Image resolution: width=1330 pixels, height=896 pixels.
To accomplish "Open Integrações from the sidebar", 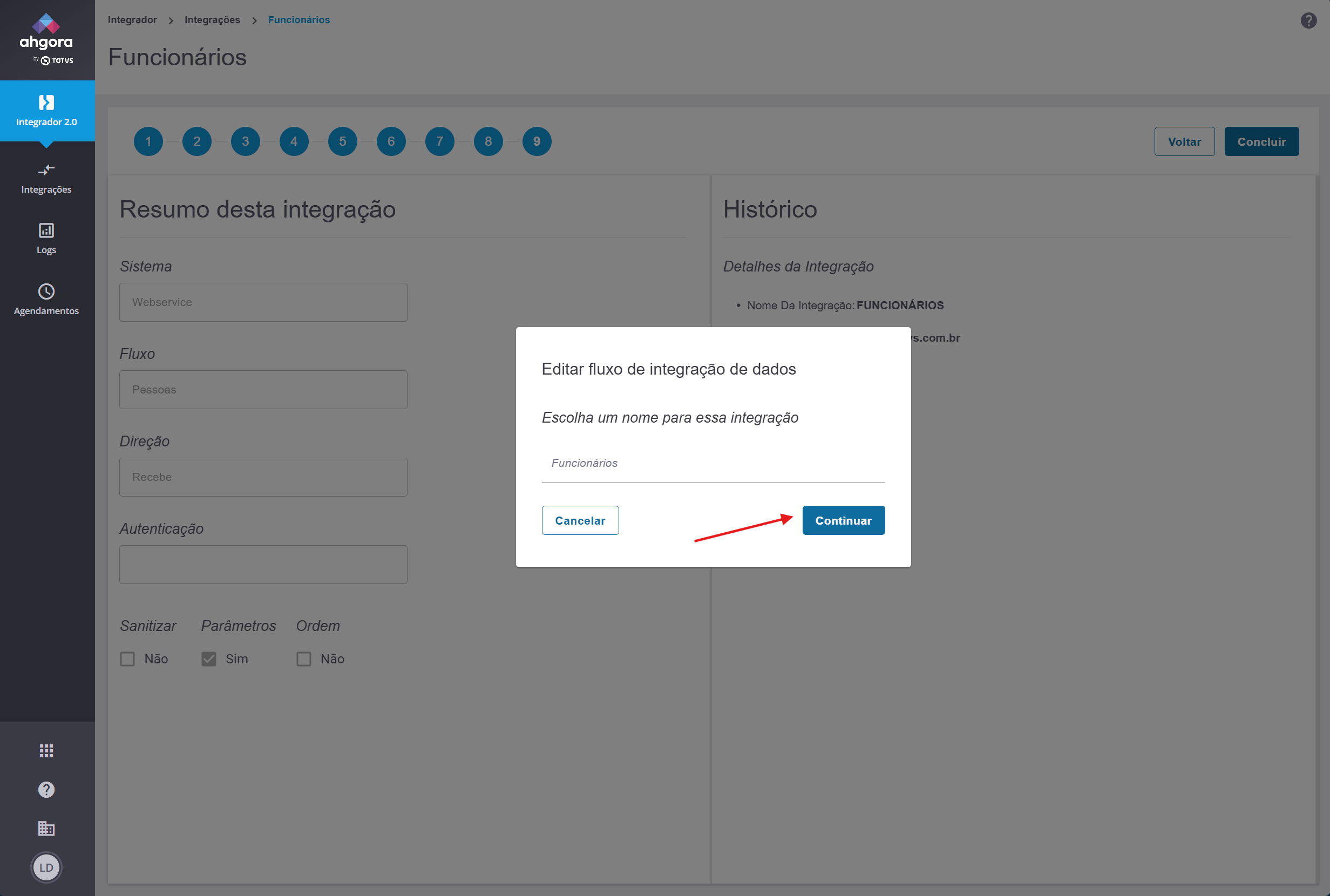I will click(46, 178).
